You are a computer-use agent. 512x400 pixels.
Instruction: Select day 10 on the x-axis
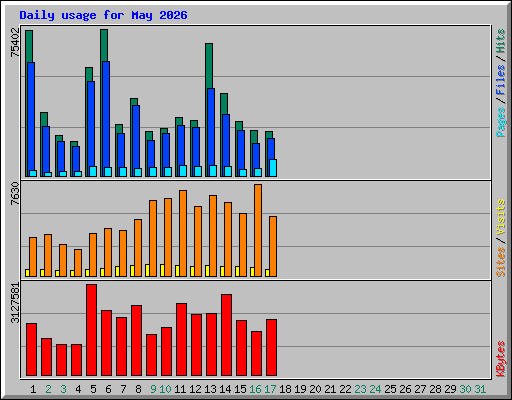point(165,389)
